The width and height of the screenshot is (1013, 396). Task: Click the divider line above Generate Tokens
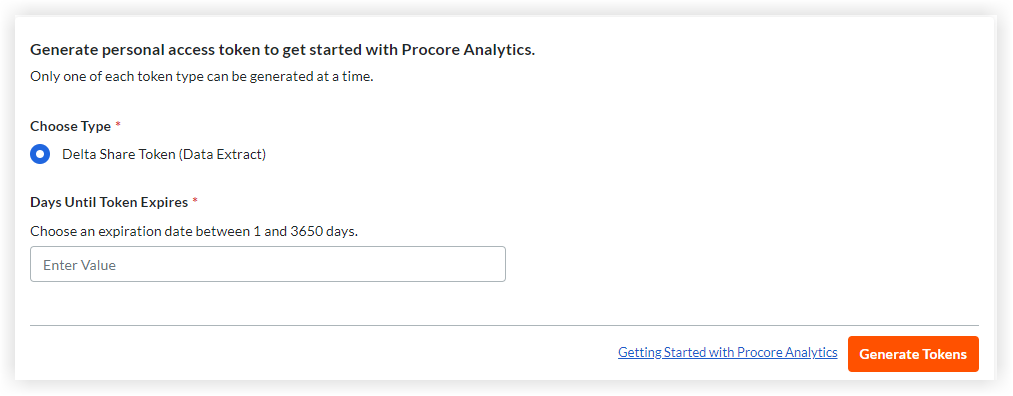point(504,326)
